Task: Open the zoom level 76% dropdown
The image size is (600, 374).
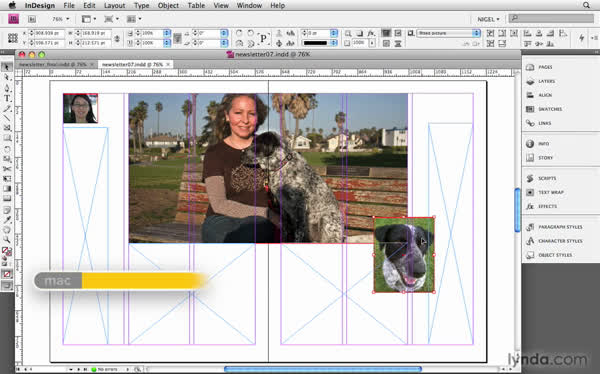Action: [61, 19]
